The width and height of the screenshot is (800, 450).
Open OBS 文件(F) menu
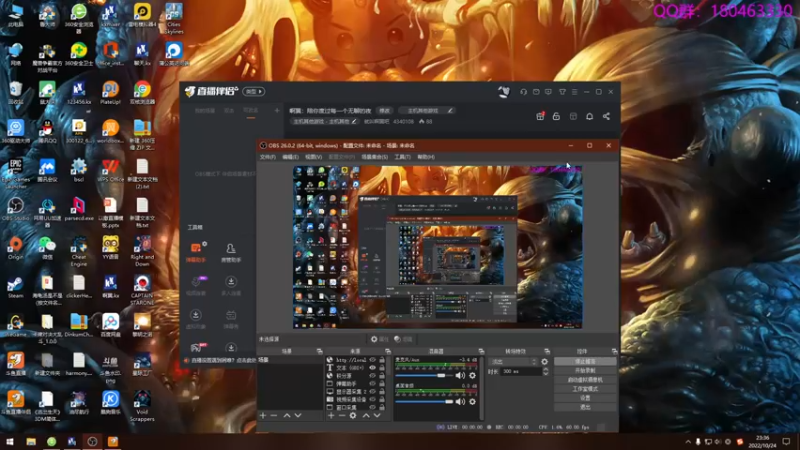pyautogui.click(x=268, y=157)
